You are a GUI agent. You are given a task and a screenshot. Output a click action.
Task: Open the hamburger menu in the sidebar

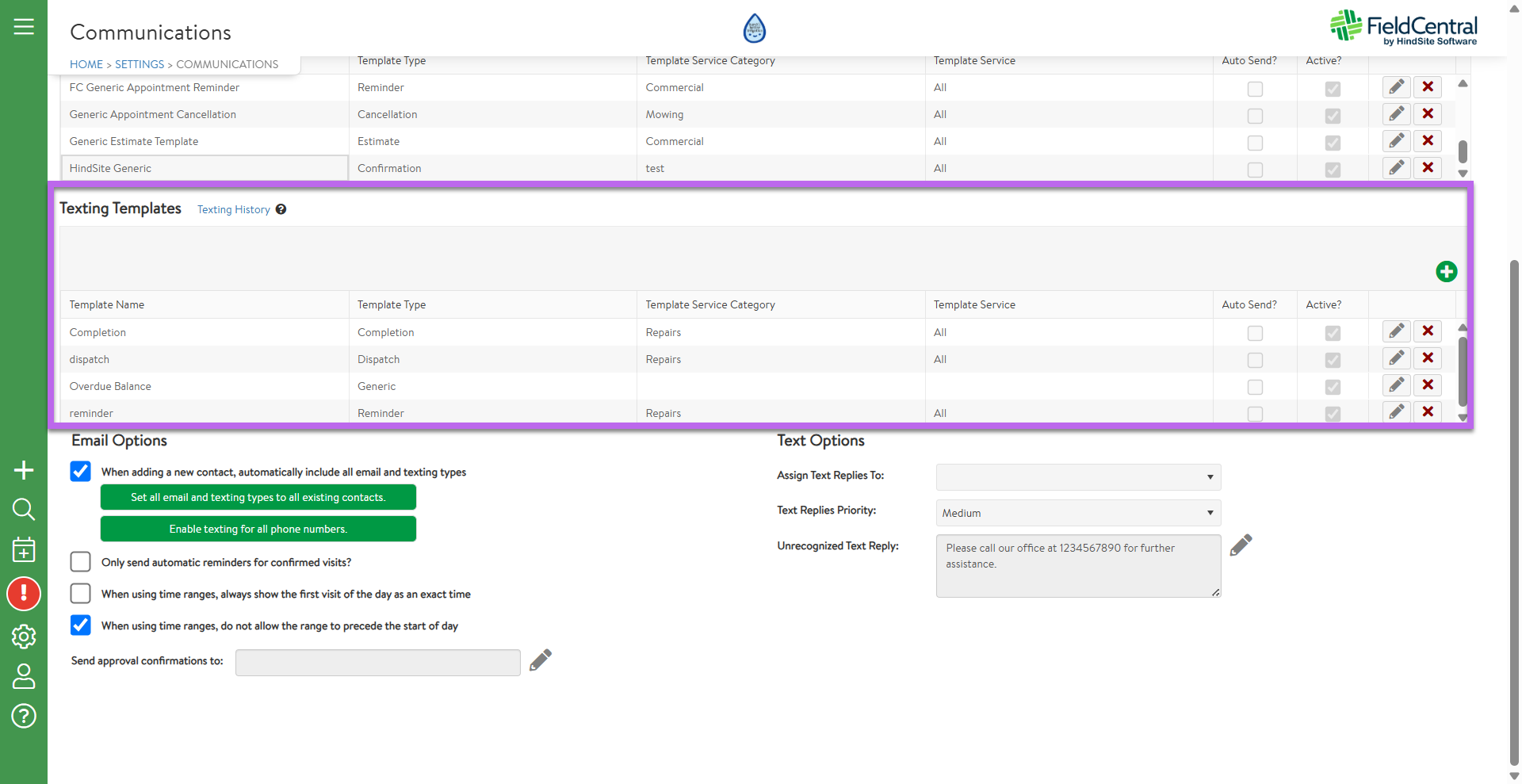coord(24,27)
